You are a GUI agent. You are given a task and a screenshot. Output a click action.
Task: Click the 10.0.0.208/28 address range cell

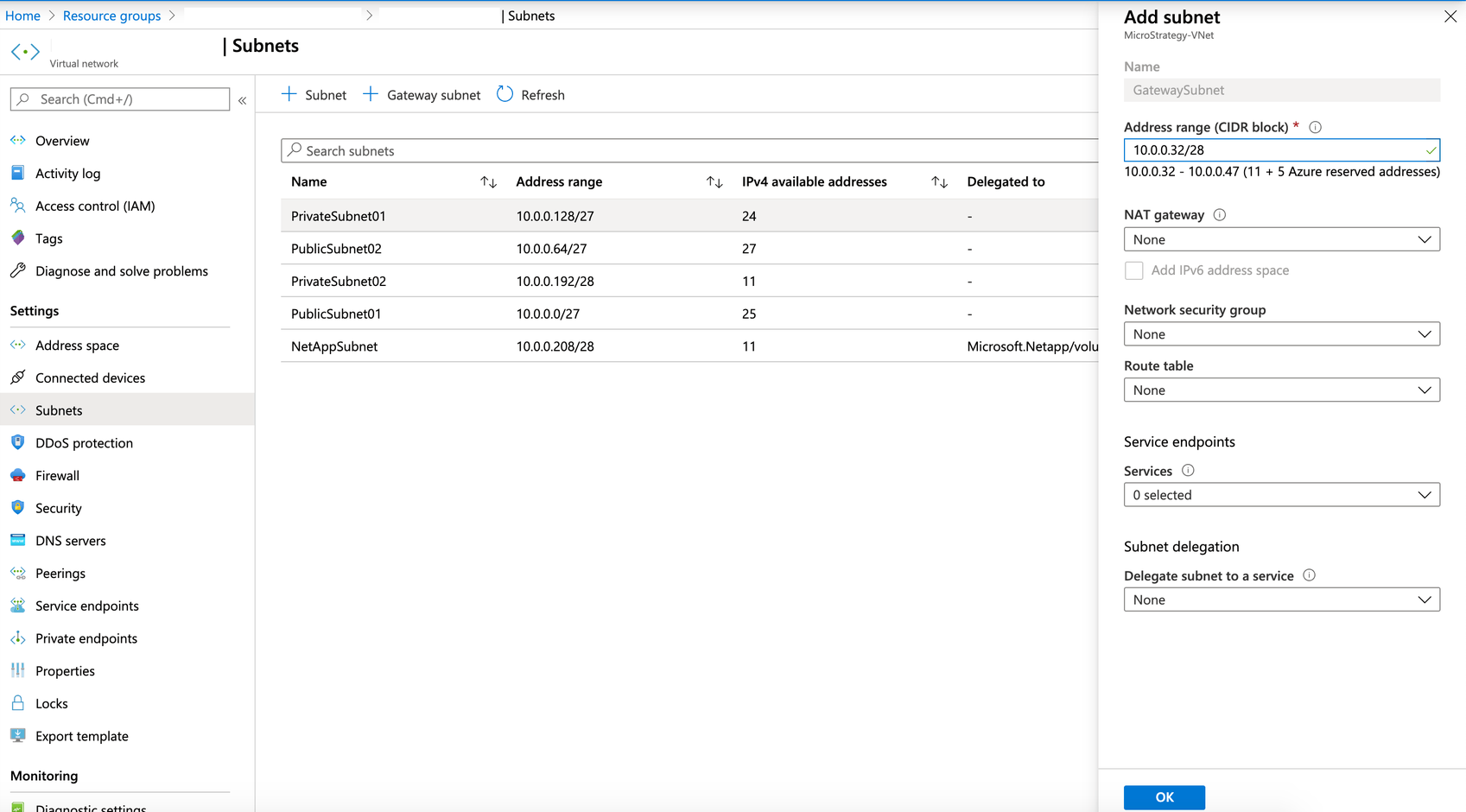[x=555, y=346]
